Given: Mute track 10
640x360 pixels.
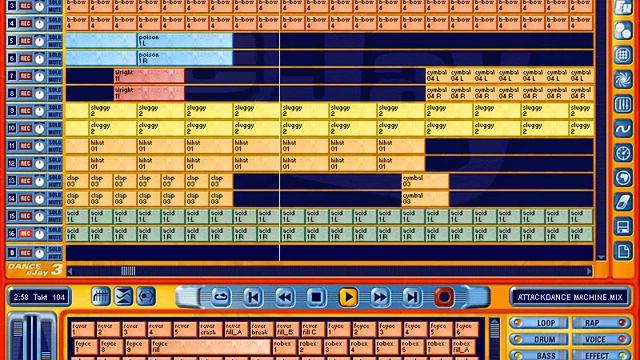Looking at the screenshot, I should coord(55,132).
